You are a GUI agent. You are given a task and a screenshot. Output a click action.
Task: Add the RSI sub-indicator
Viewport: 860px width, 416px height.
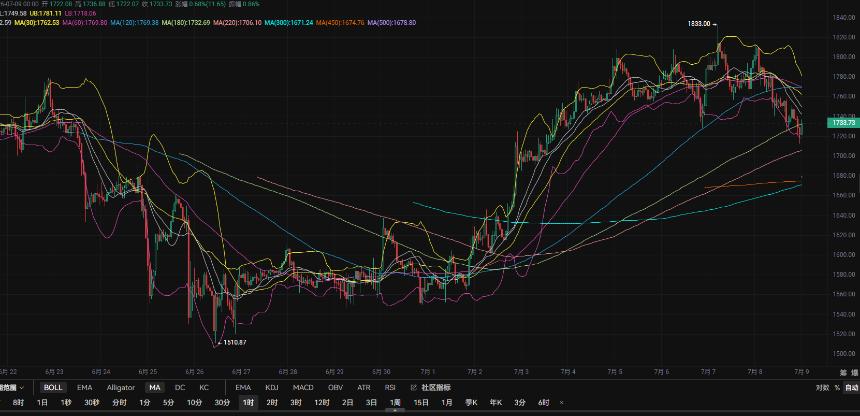[x=390, y=387]
